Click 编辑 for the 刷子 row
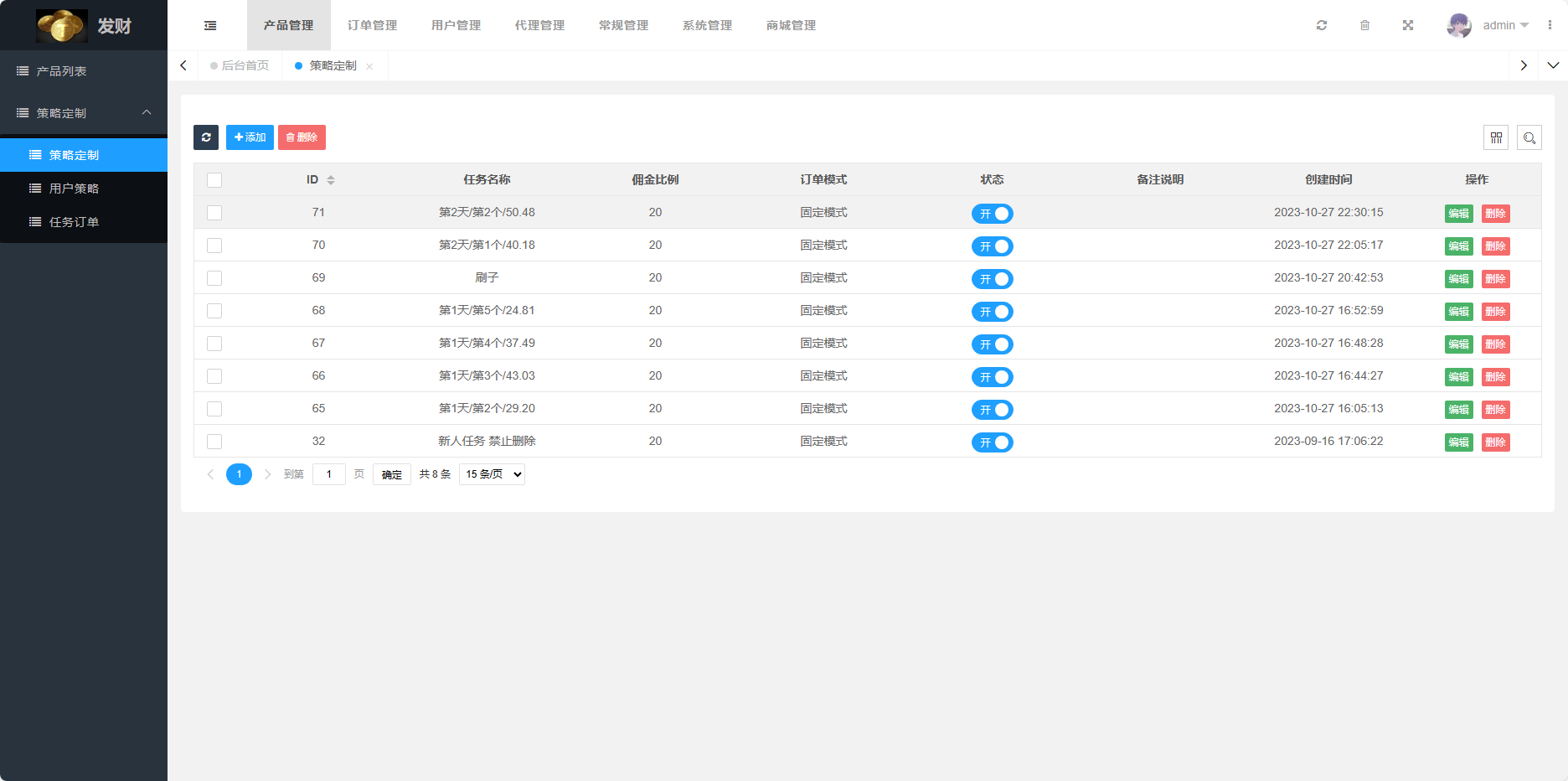This screenshot has width=1568, height=781. tap(1459, 279)
